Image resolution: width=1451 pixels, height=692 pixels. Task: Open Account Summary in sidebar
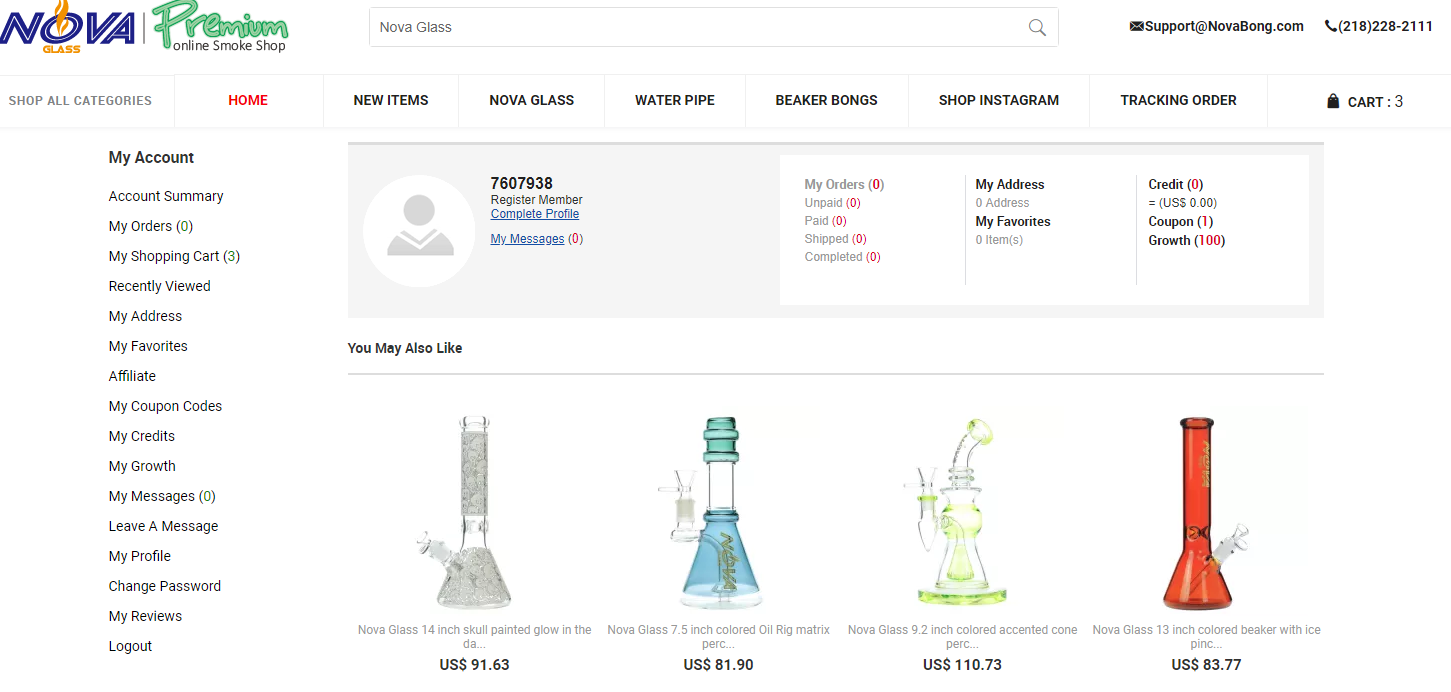coord(166,196)
